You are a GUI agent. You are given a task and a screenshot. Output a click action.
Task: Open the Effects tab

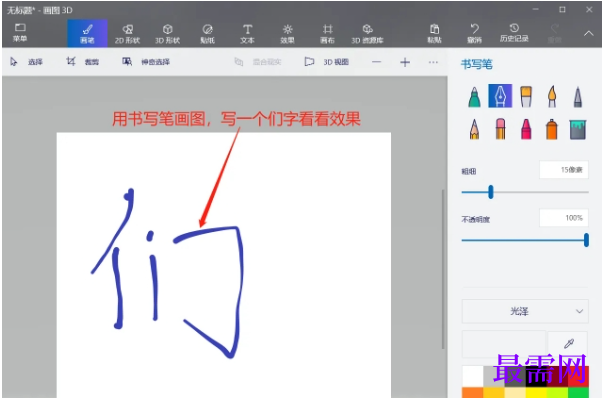click(x=287, y=34)
